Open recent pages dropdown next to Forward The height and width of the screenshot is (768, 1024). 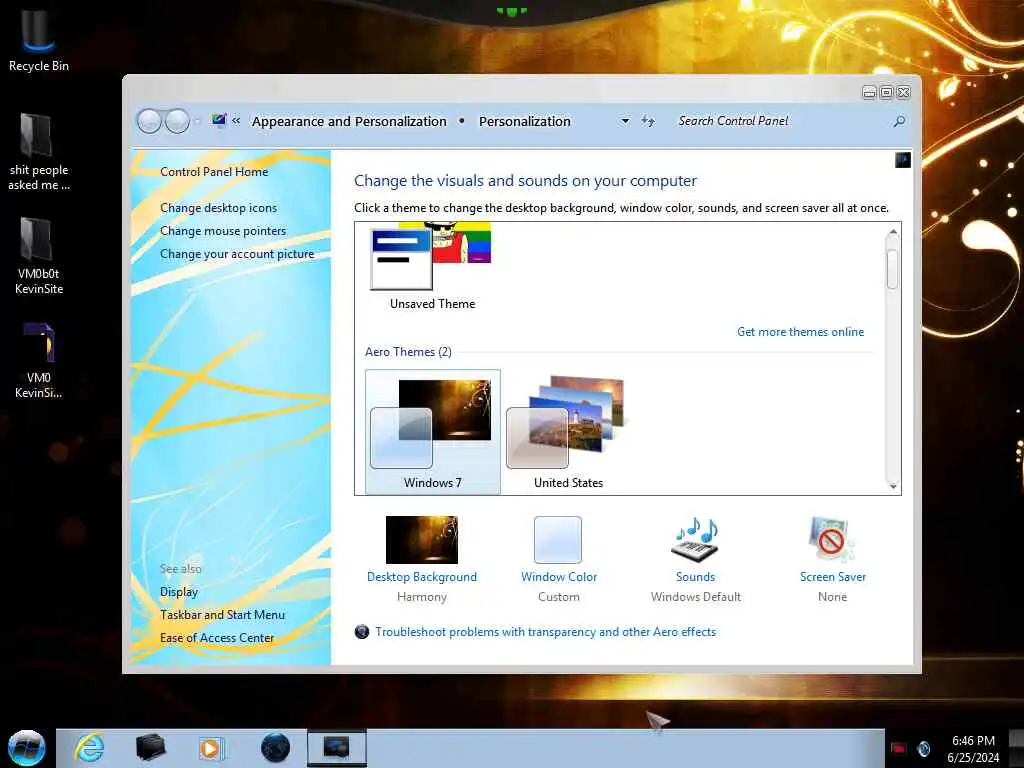coord(197,121)
